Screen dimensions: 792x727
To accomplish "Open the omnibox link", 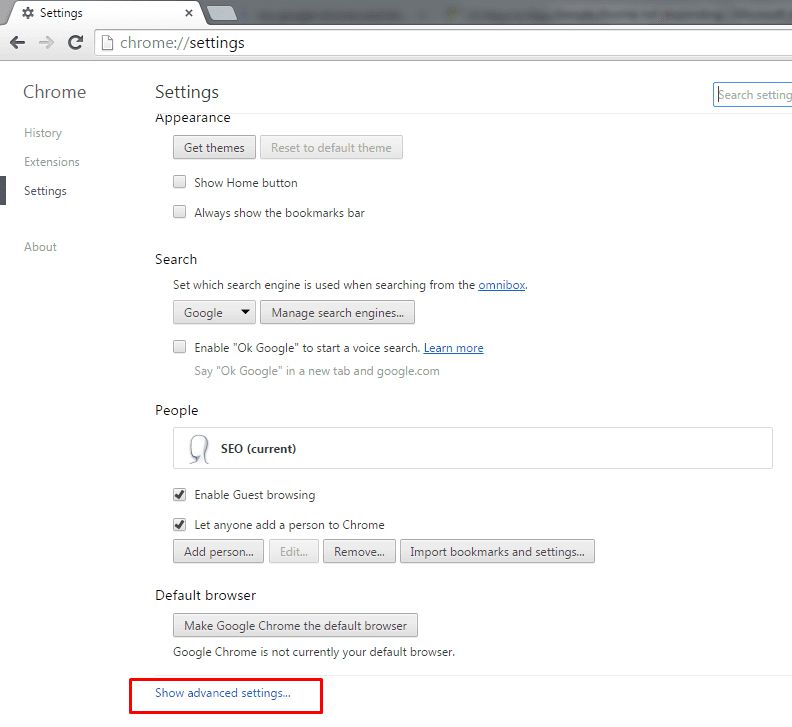I will pos(502,285).
